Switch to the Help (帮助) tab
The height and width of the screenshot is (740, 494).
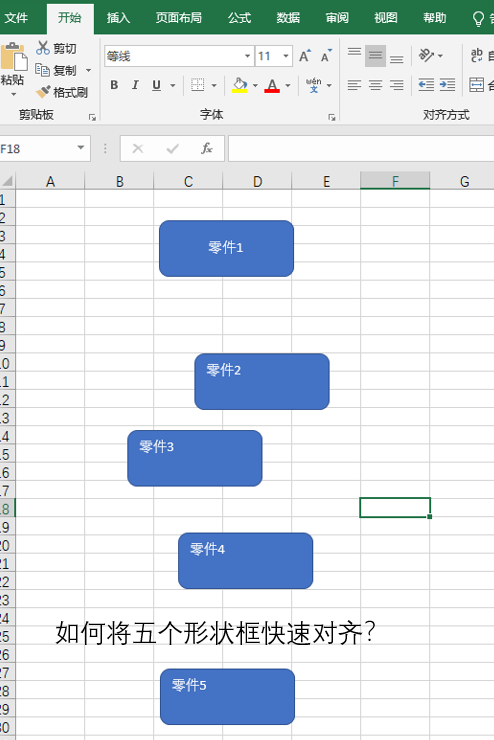point(435,18)
